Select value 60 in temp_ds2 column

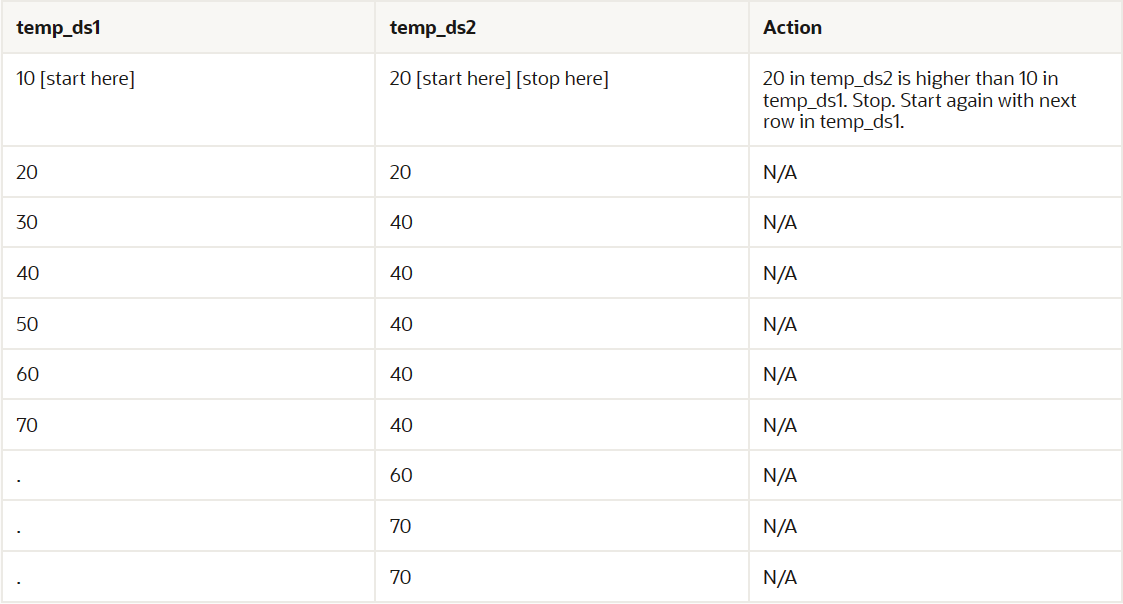point(401,476)
